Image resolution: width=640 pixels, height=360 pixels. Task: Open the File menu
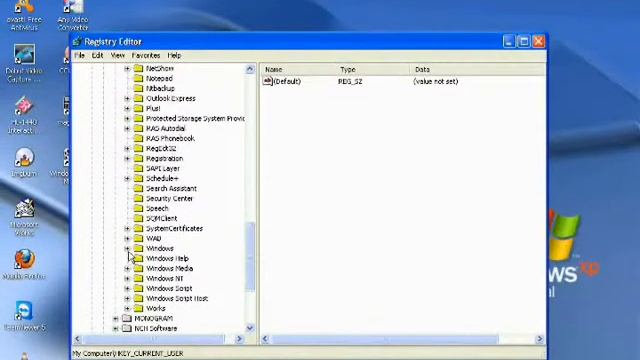79,56
